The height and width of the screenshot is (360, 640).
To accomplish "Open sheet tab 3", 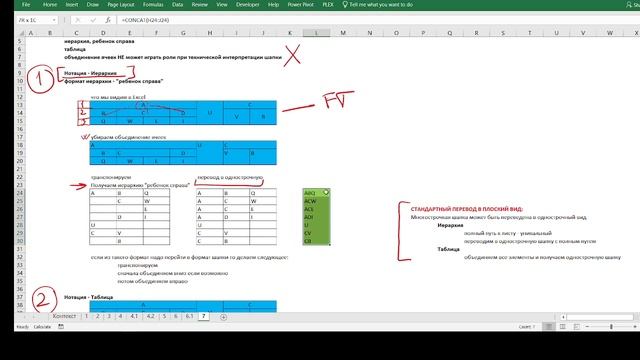I will [x=109, y=316].
